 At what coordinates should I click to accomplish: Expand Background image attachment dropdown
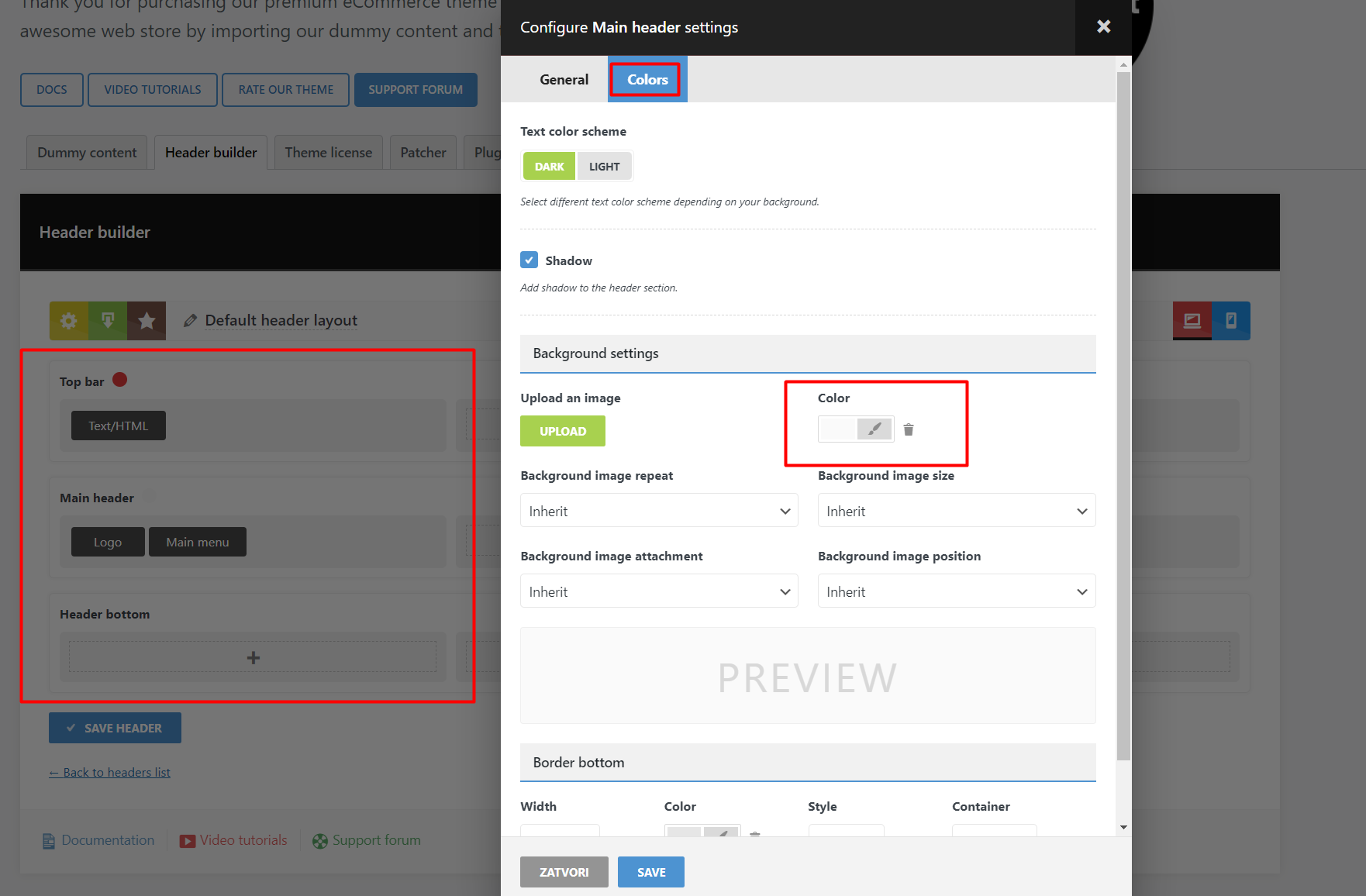[x=659, y=591]
